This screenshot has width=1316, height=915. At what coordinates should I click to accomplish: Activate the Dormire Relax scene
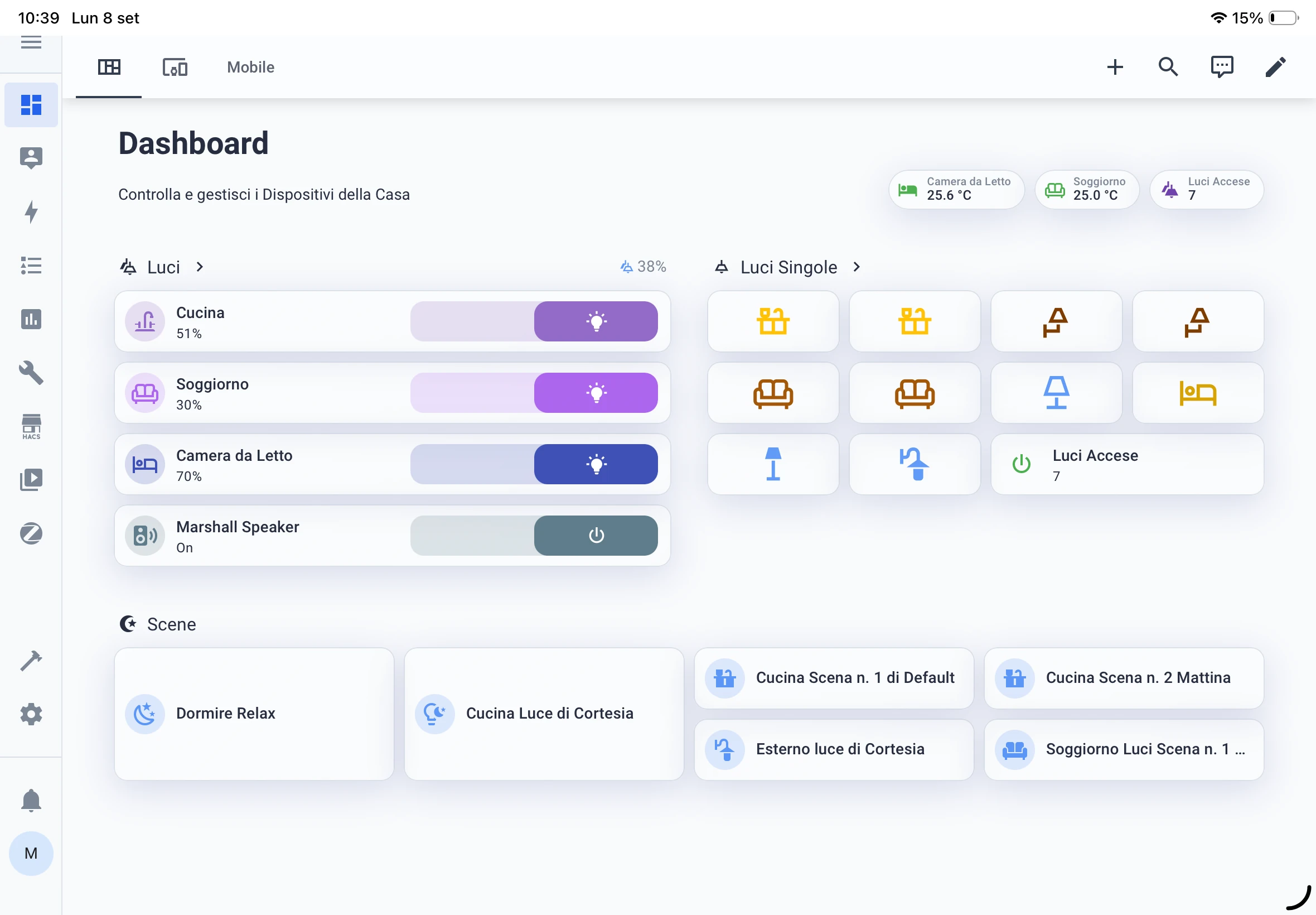[x=254, y=714]
